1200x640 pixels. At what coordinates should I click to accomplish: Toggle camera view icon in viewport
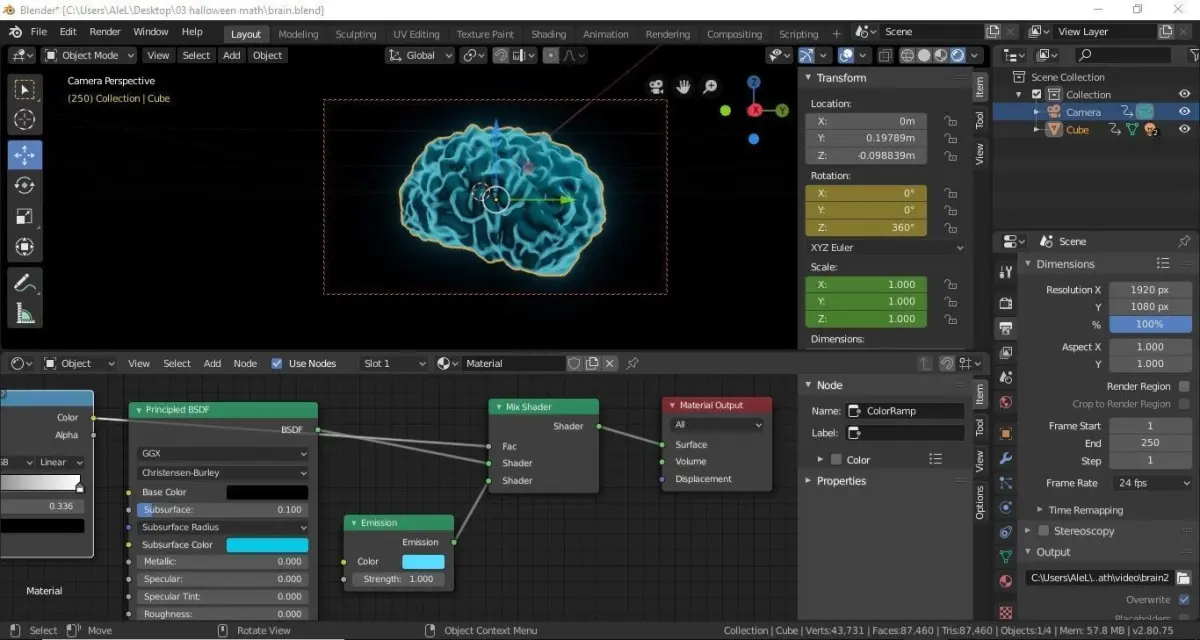click(657, 87)
